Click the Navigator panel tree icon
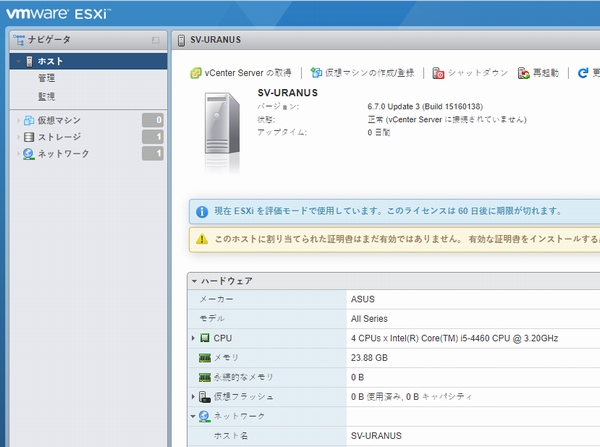This screenshot has width=600, height=447. click(18, 40)
